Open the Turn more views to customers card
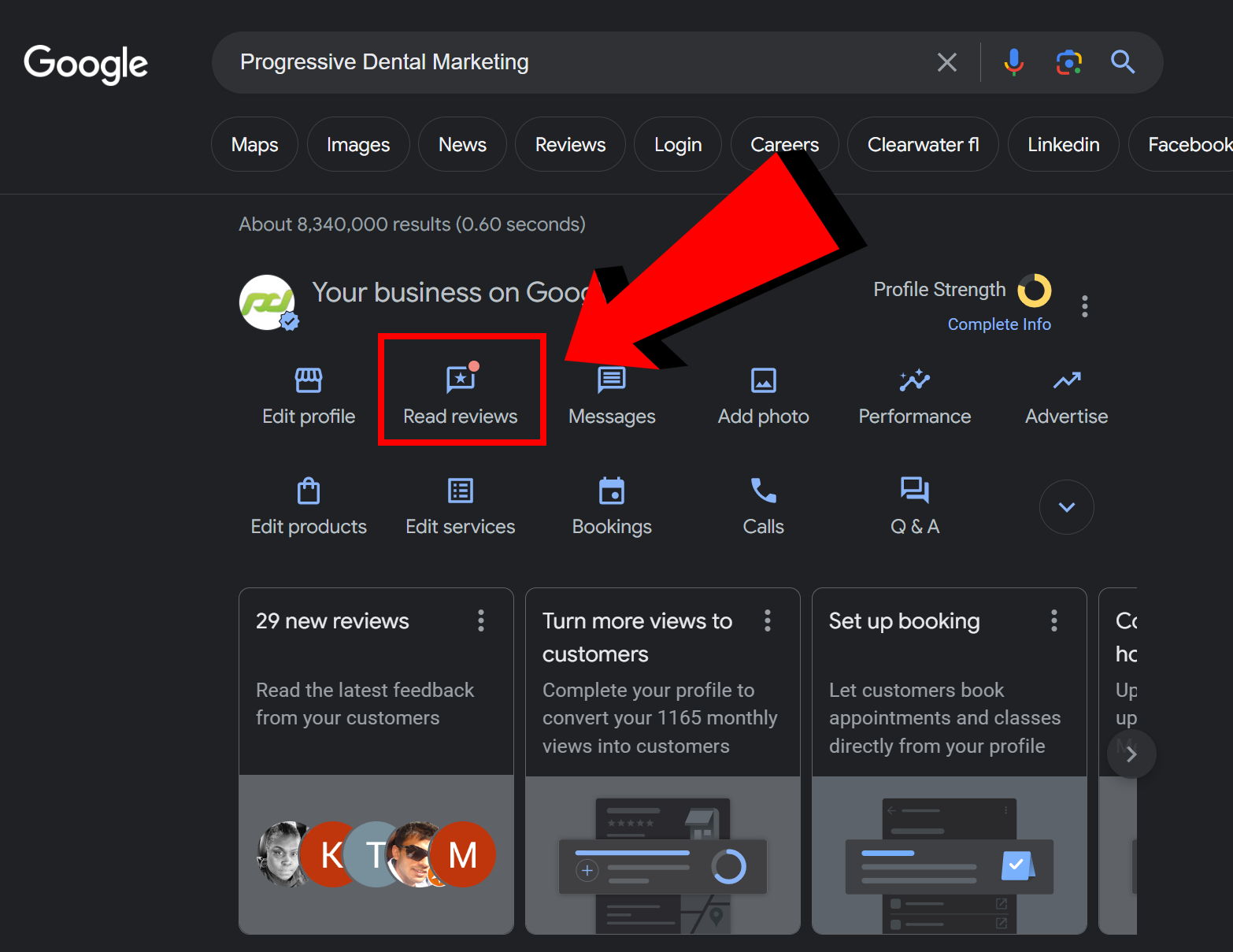 [663, 761]
